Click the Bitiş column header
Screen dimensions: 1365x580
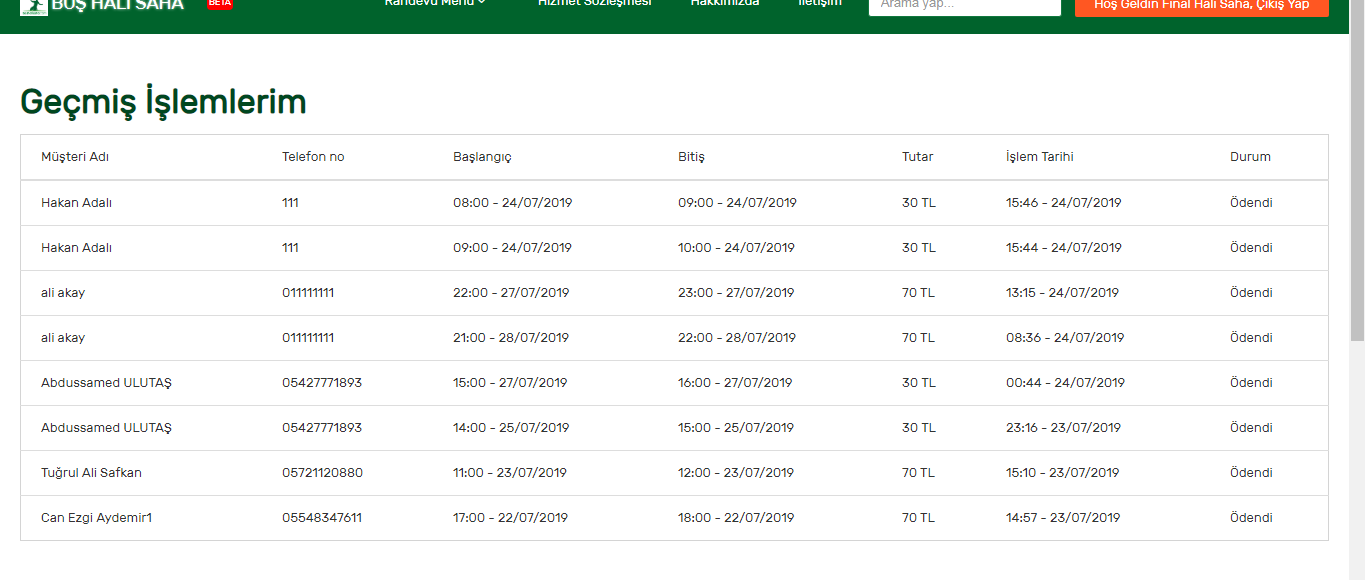pos(691,157)
